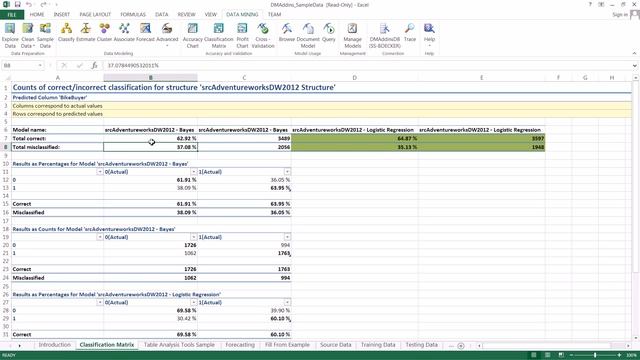The image size is (640, 360).
Task: Add a new sheet
Action: click(x=461, y=346)
